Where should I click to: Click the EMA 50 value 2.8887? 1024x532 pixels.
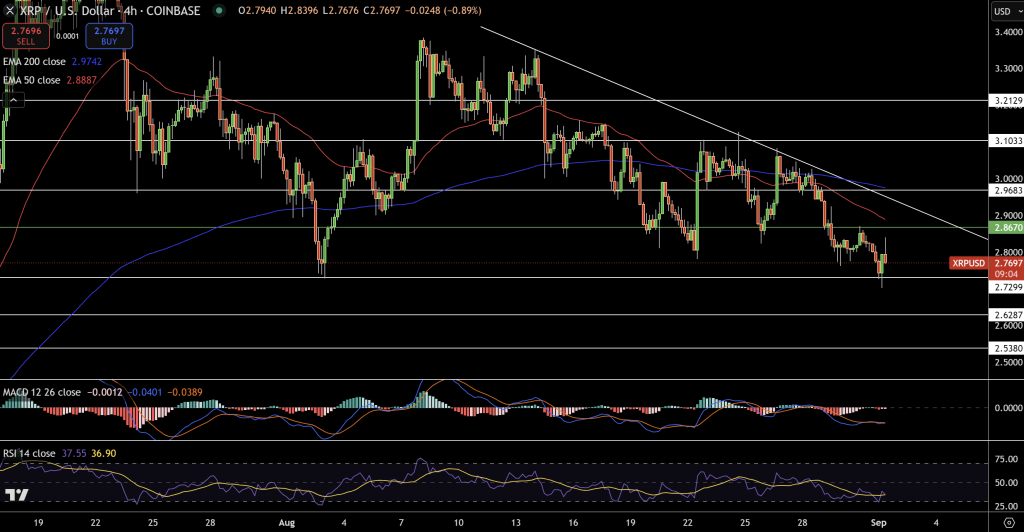pyautogui.click(x=81, y=80)
